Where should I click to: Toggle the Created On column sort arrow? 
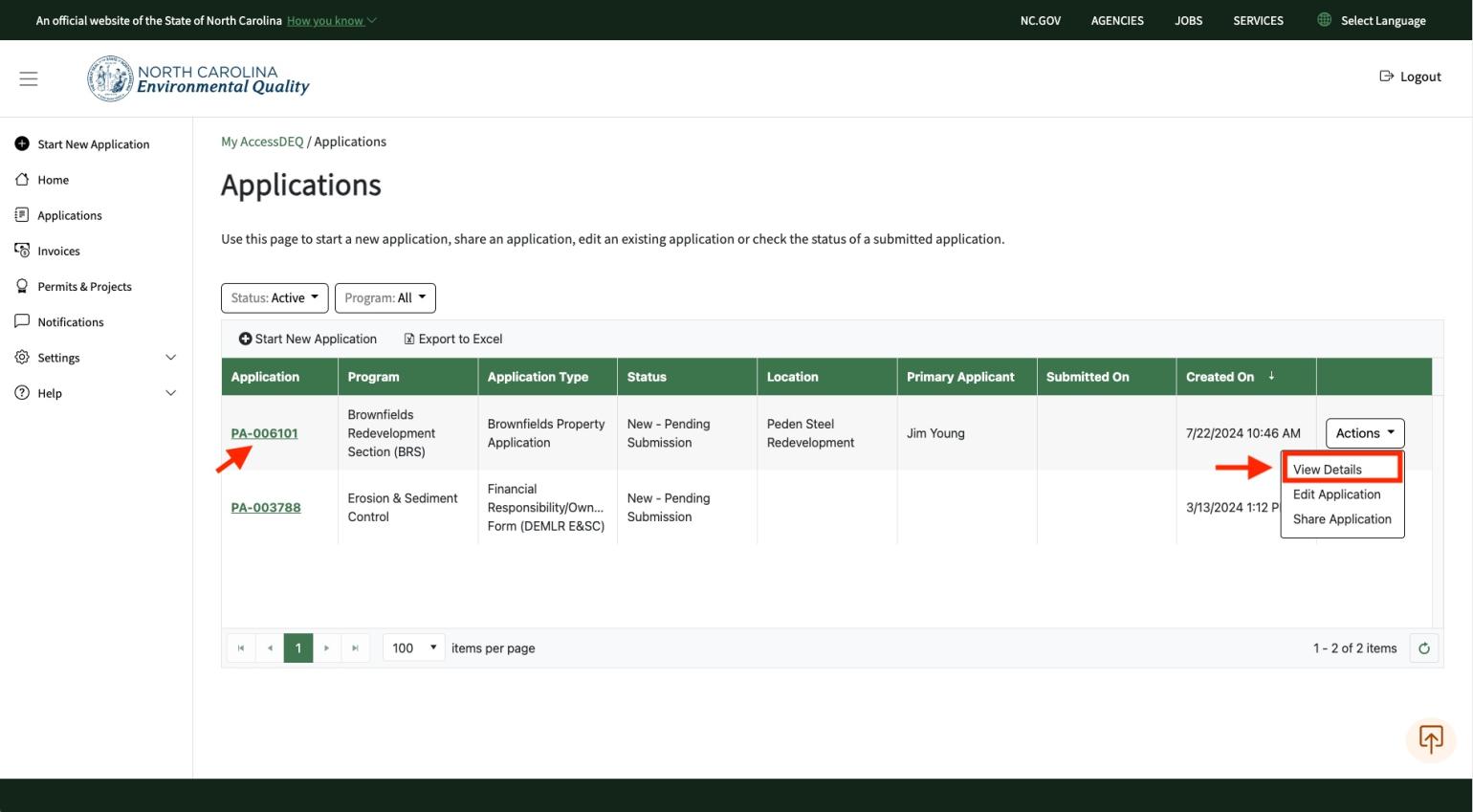(1272, 376)
